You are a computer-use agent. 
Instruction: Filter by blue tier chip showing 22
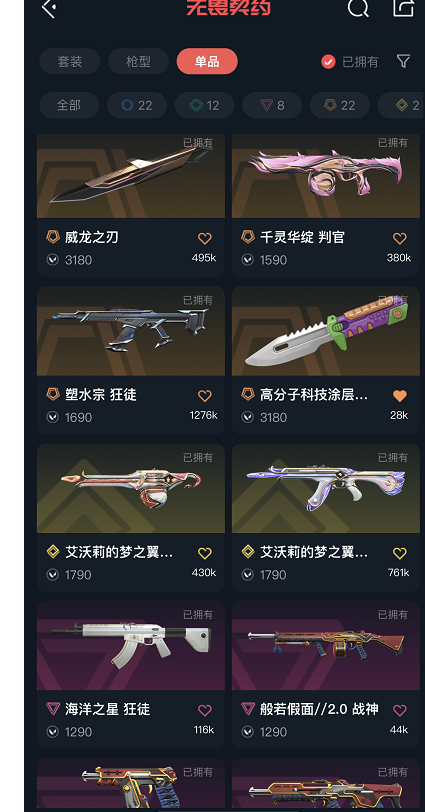[137, 106]
